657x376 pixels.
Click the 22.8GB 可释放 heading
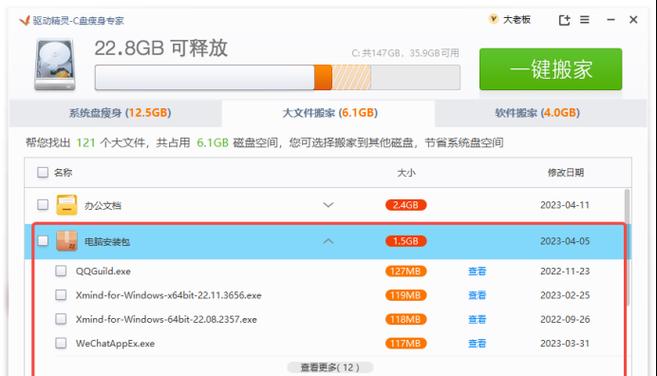point(161,48)
